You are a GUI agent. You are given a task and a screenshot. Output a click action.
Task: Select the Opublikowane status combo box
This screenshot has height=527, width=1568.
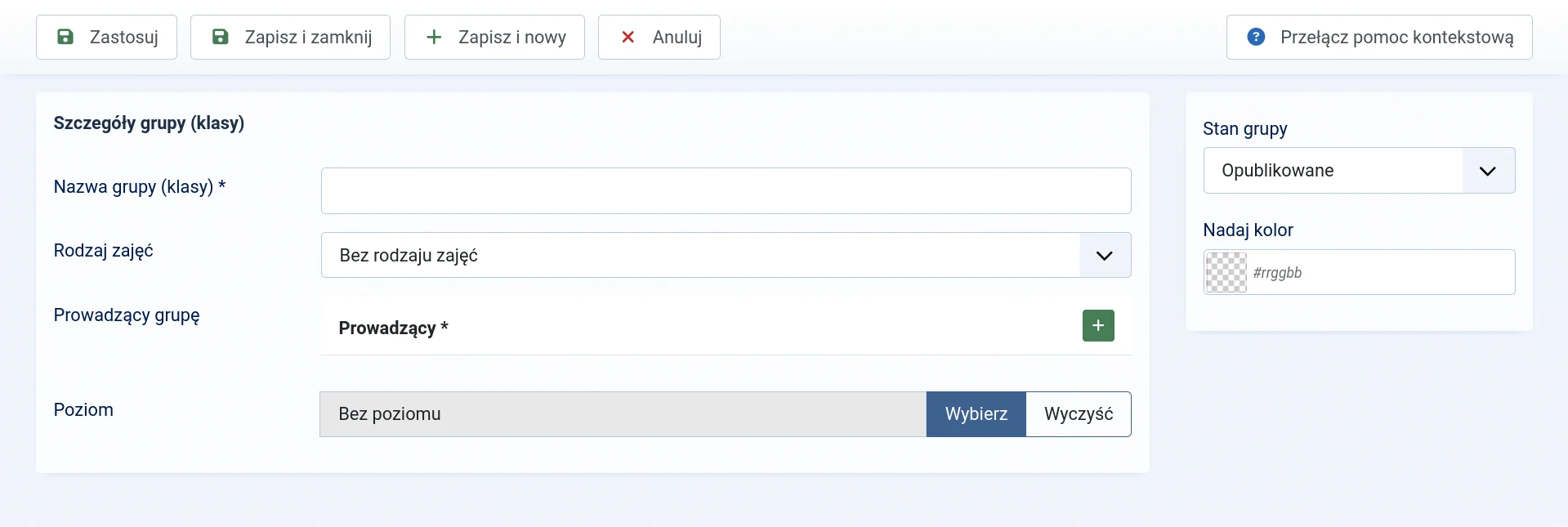(1359, 170)
